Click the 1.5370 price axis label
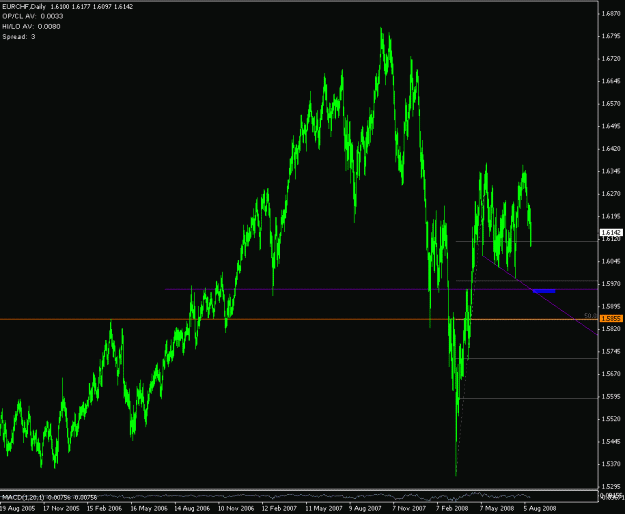The height and width of the screenshot is (514, 625). (x=611, y=464)
